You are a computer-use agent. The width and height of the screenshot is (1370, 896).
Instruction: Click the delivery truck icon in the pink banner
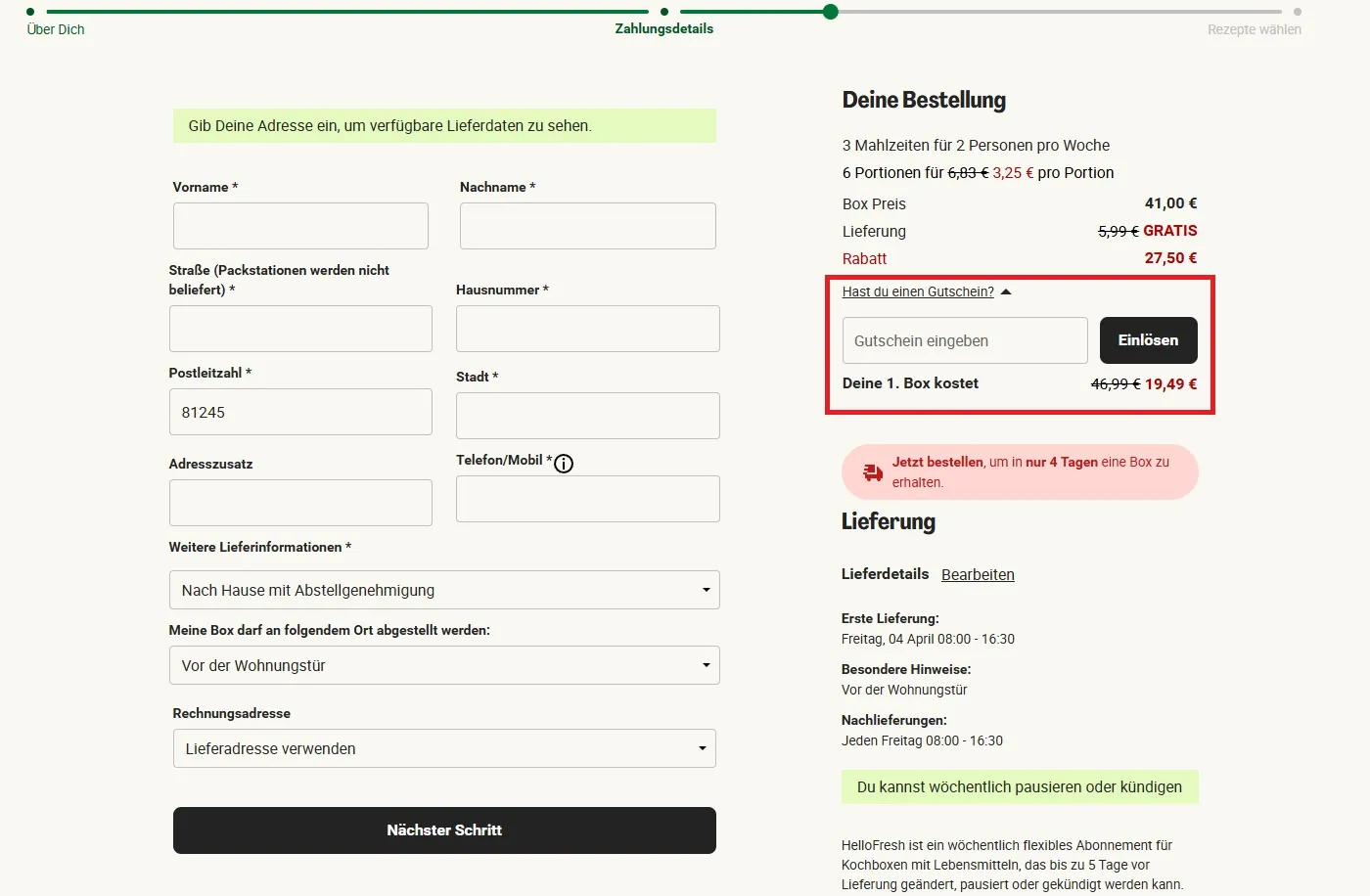click(x=872, y=471)
